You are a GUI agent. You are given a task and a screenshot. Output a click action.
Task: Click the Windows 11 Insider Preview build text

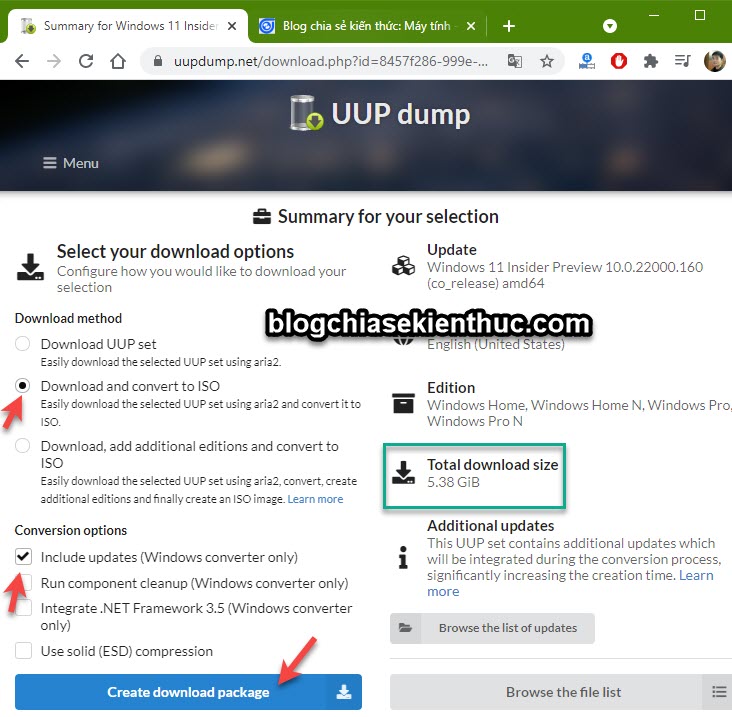click(565, 275)
